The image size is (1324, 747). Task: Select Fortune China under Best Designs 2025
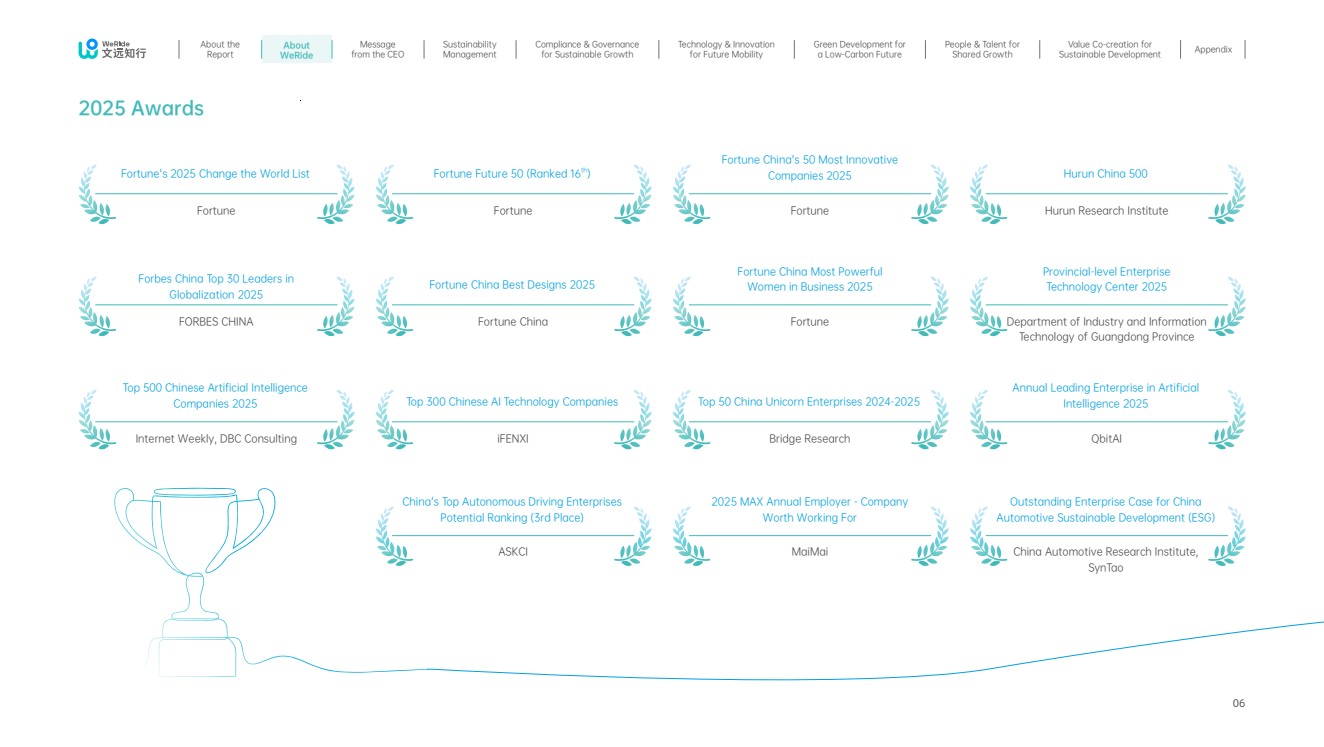(513, 322)
